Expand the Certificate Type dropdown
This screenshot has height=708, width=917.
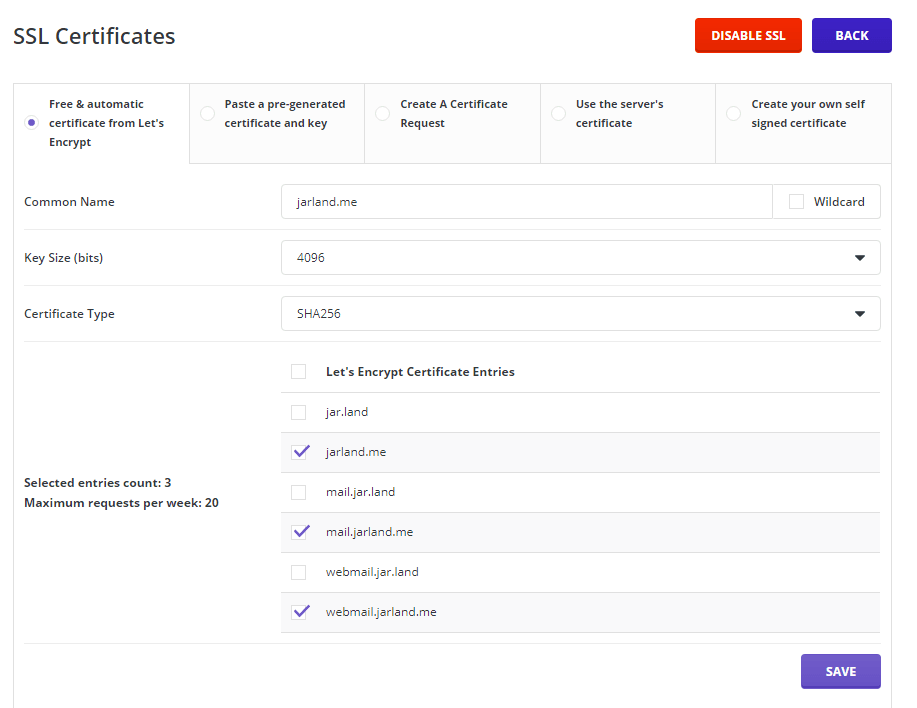click(580, 314)
